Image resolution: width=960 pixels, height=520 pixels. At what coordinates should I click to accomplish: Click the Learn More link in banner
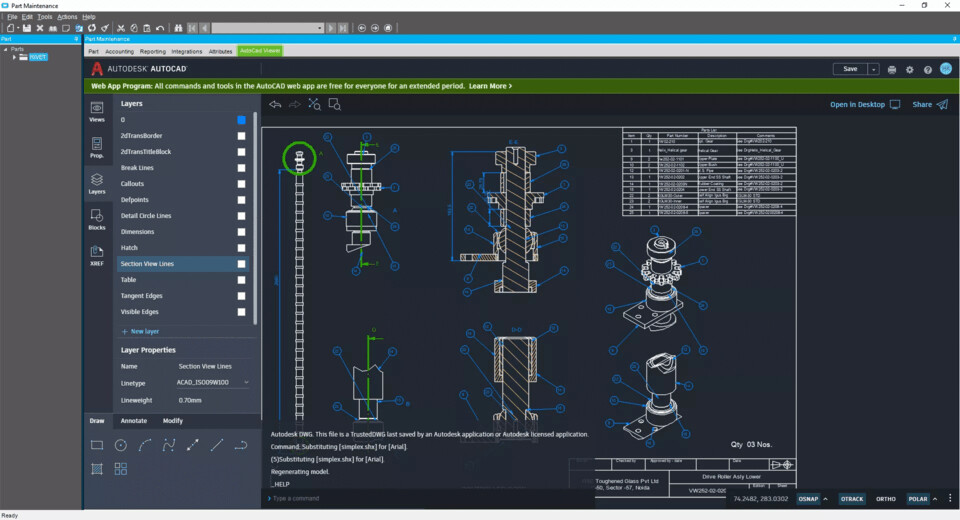coord(490,86)
